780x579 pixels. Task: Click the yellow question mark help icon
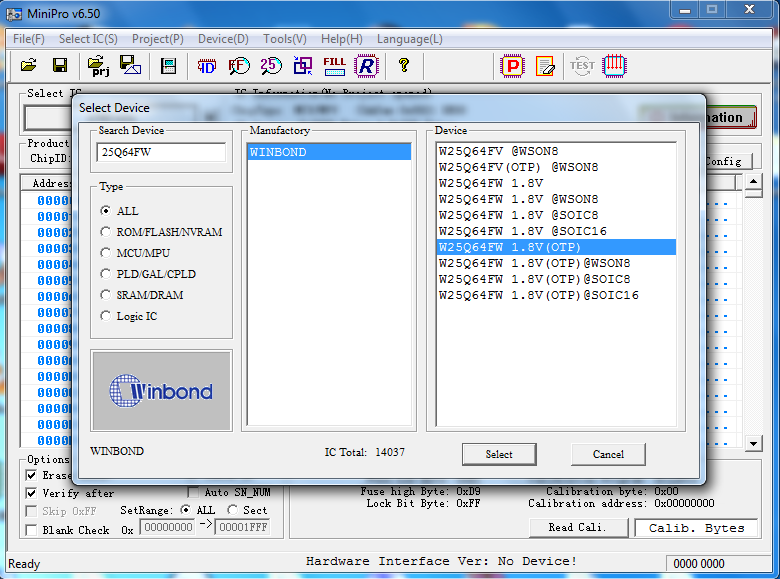(x=403, y=65)
